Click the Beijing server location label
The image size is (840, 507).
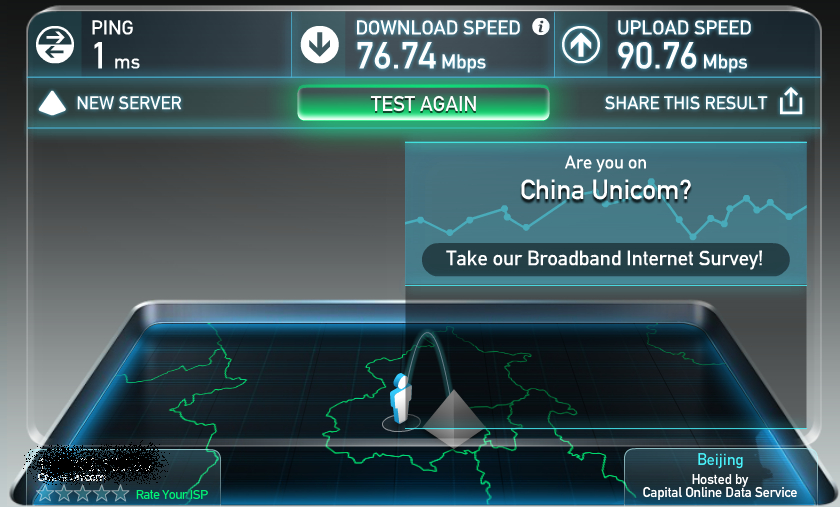(x=720, y=460)
